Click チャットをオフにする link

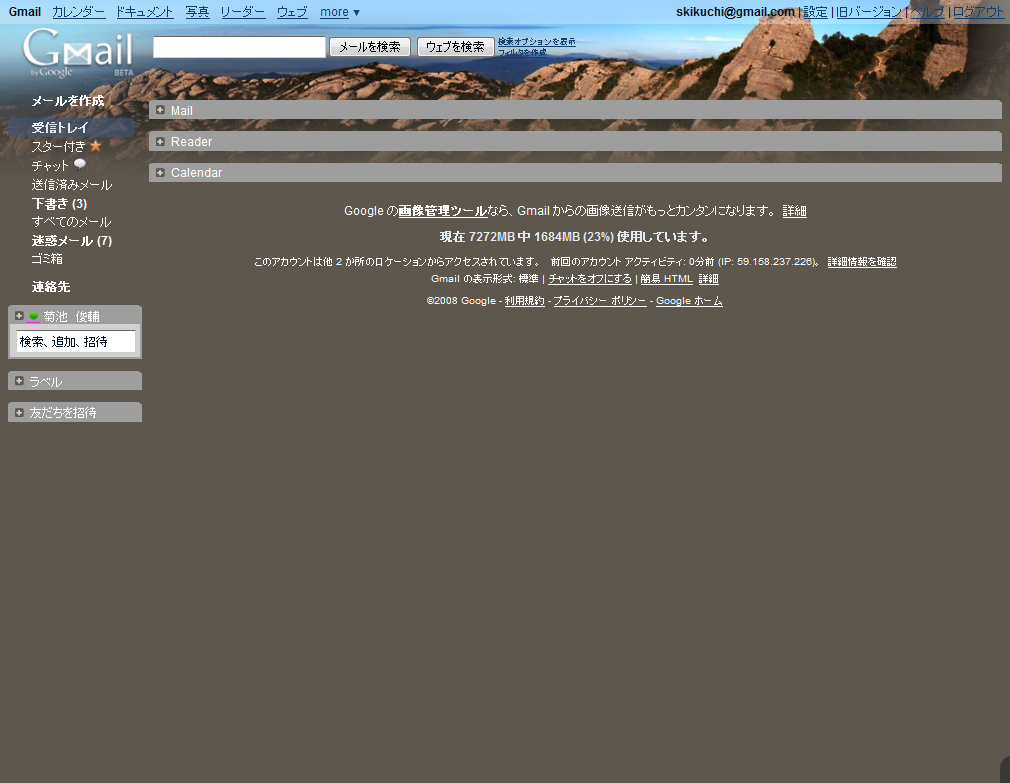coord(590,279)
